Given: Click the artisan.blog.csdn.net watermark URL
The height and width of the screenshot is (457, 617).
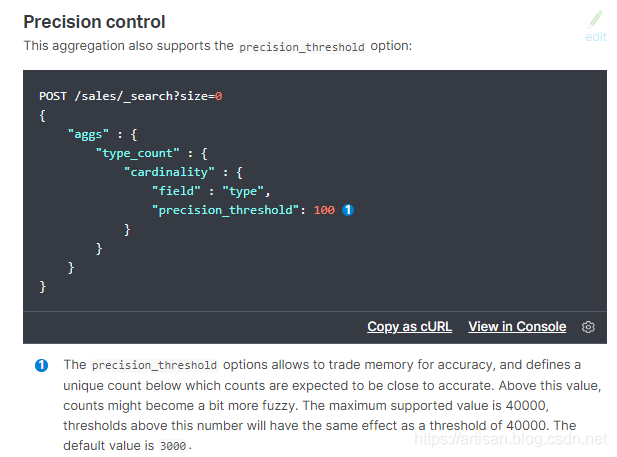Looking at the screenshot, I should point(511,439).
